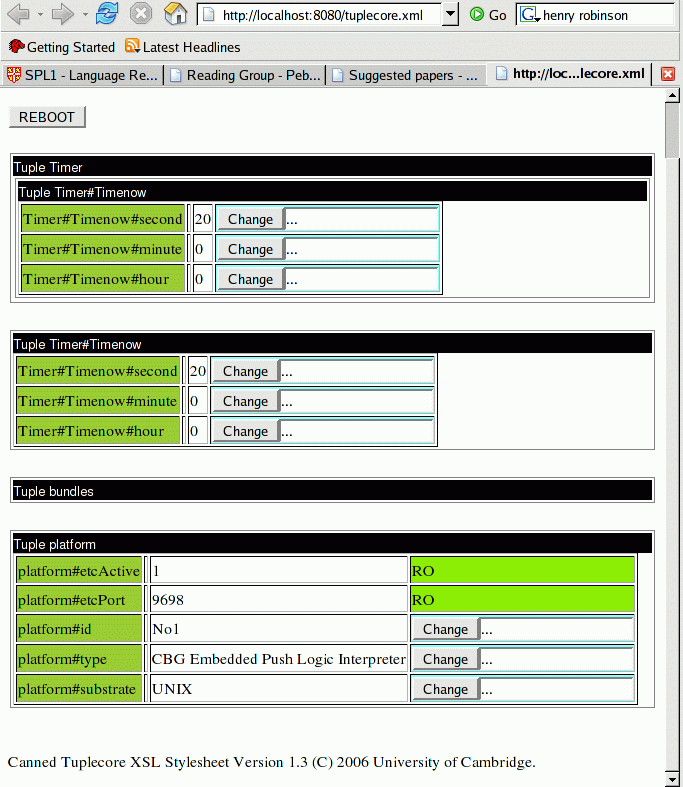The image size is (683, 787).
Task: Switch to the Reading Group tab
Action: 244,75
